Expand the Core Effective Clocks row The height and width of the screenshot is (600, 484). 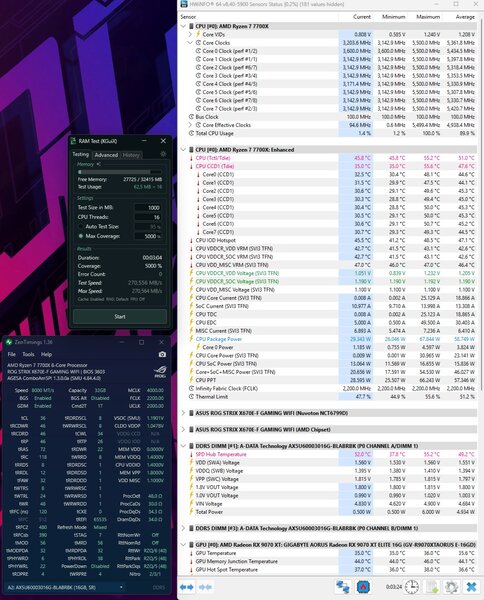(x=191, y=125)
